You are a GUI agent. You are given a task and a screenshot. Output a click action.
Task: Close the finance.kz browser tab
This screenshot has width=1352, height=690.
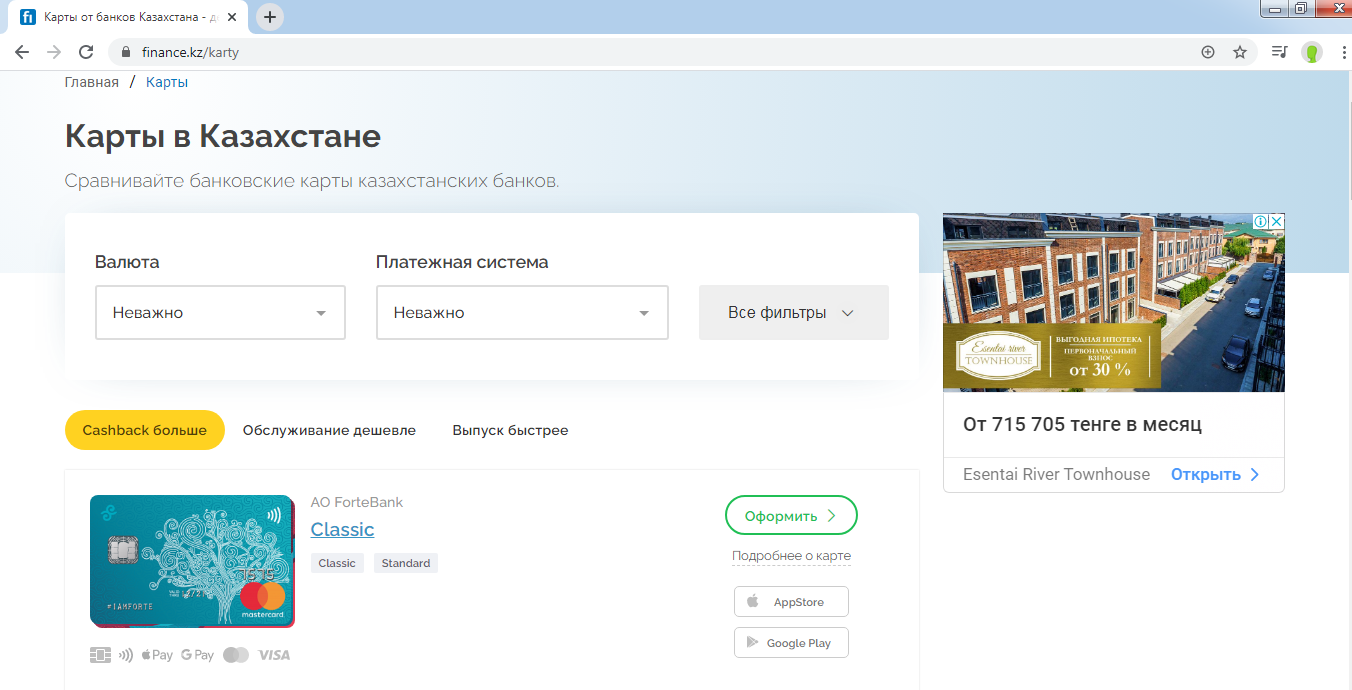coord(234,17)
